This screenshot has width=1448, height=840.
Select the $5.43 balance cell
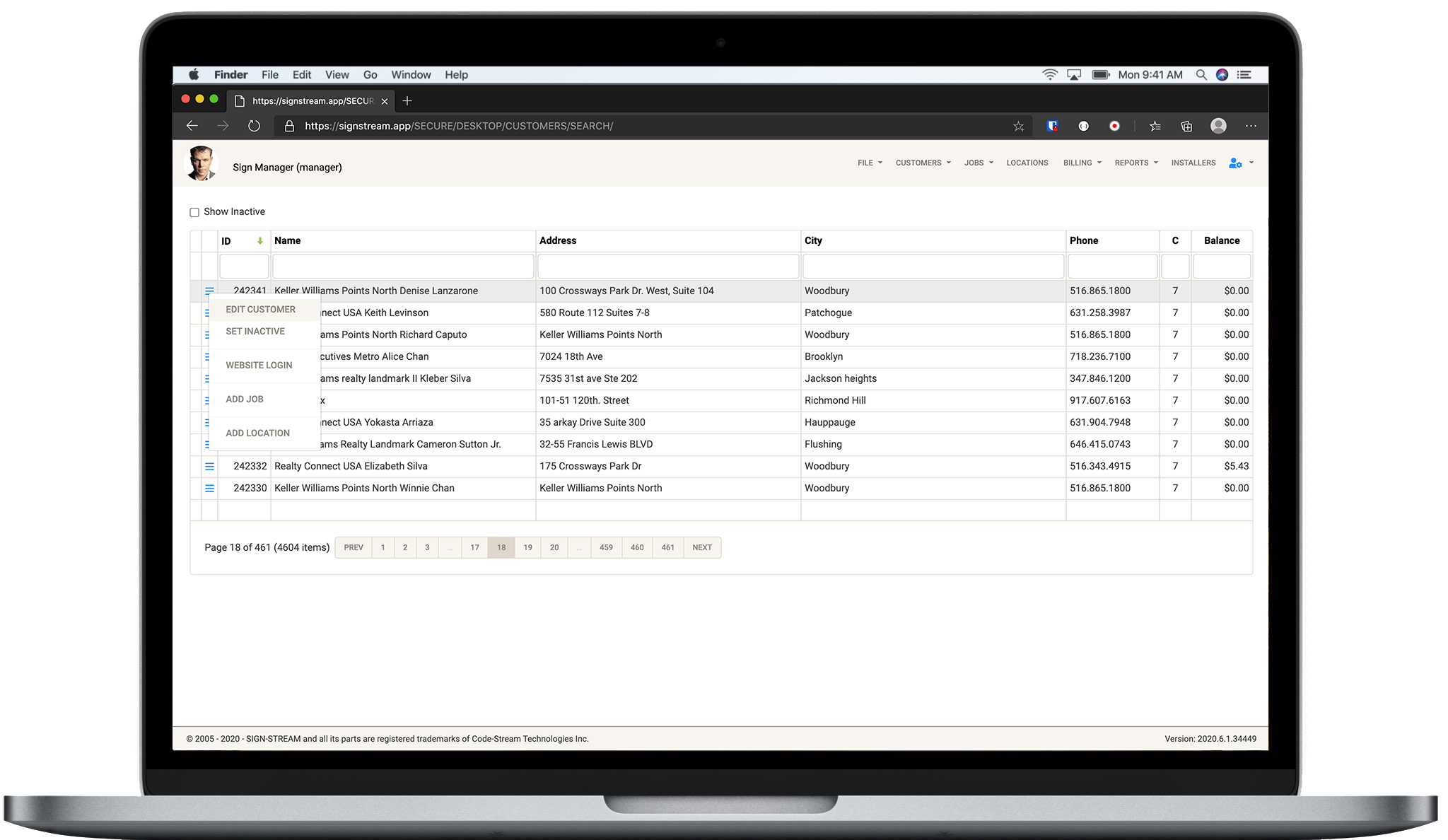(1222, 467)
